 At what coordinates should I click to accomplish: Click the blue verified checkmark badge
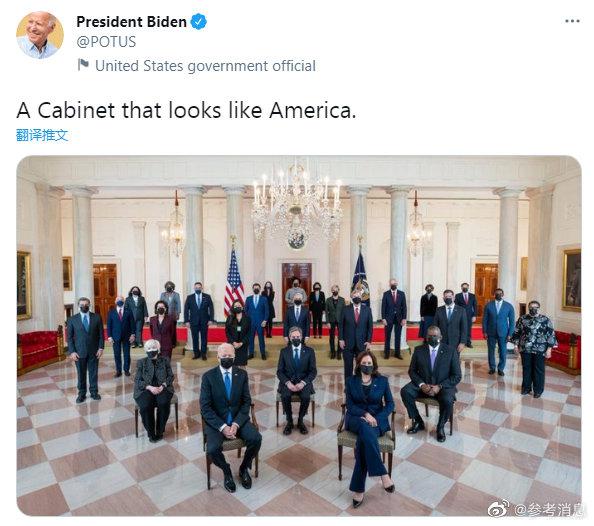[199, 22]
